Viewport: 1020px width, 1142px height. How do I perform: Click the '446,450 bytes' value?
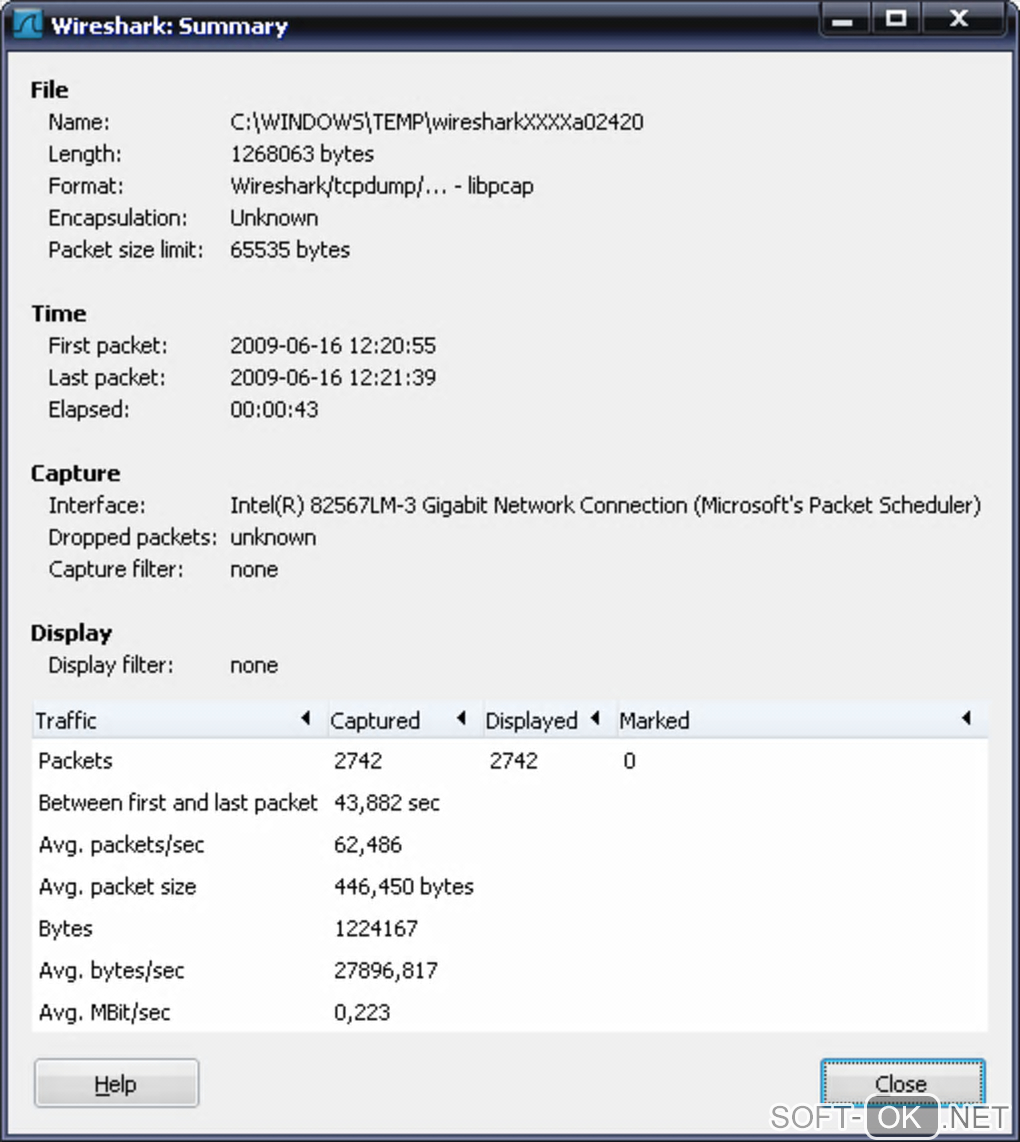click(404, 887)
